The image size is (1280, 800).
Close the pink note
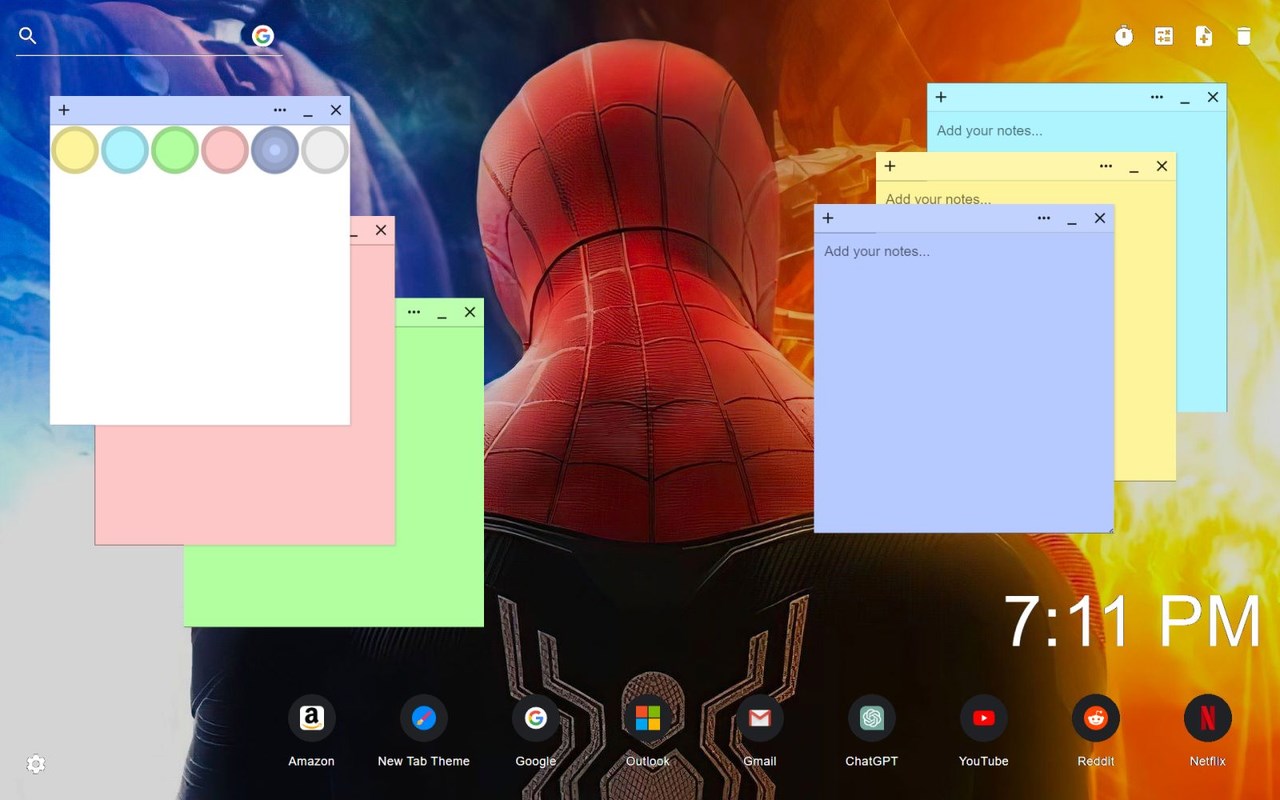click(381, 230)
